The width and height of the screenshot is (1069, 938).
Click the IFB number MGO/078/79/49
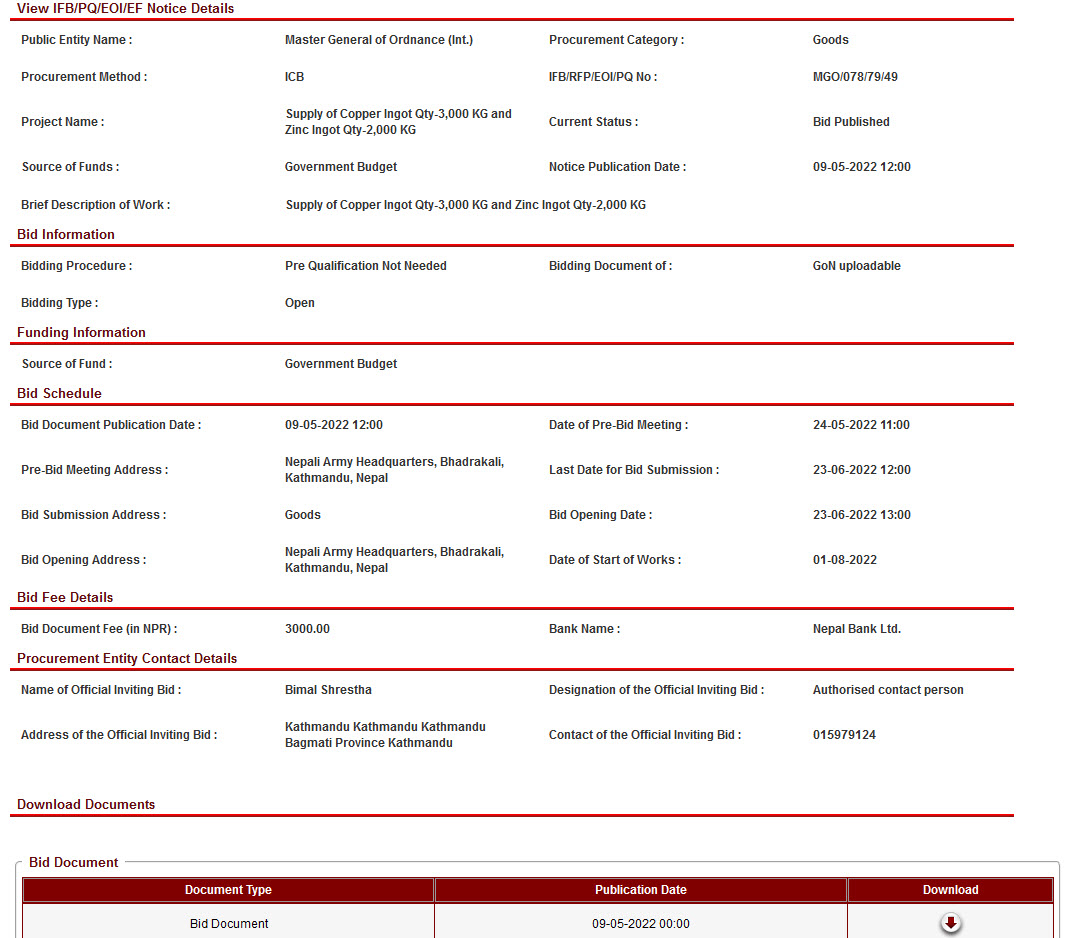855,77
